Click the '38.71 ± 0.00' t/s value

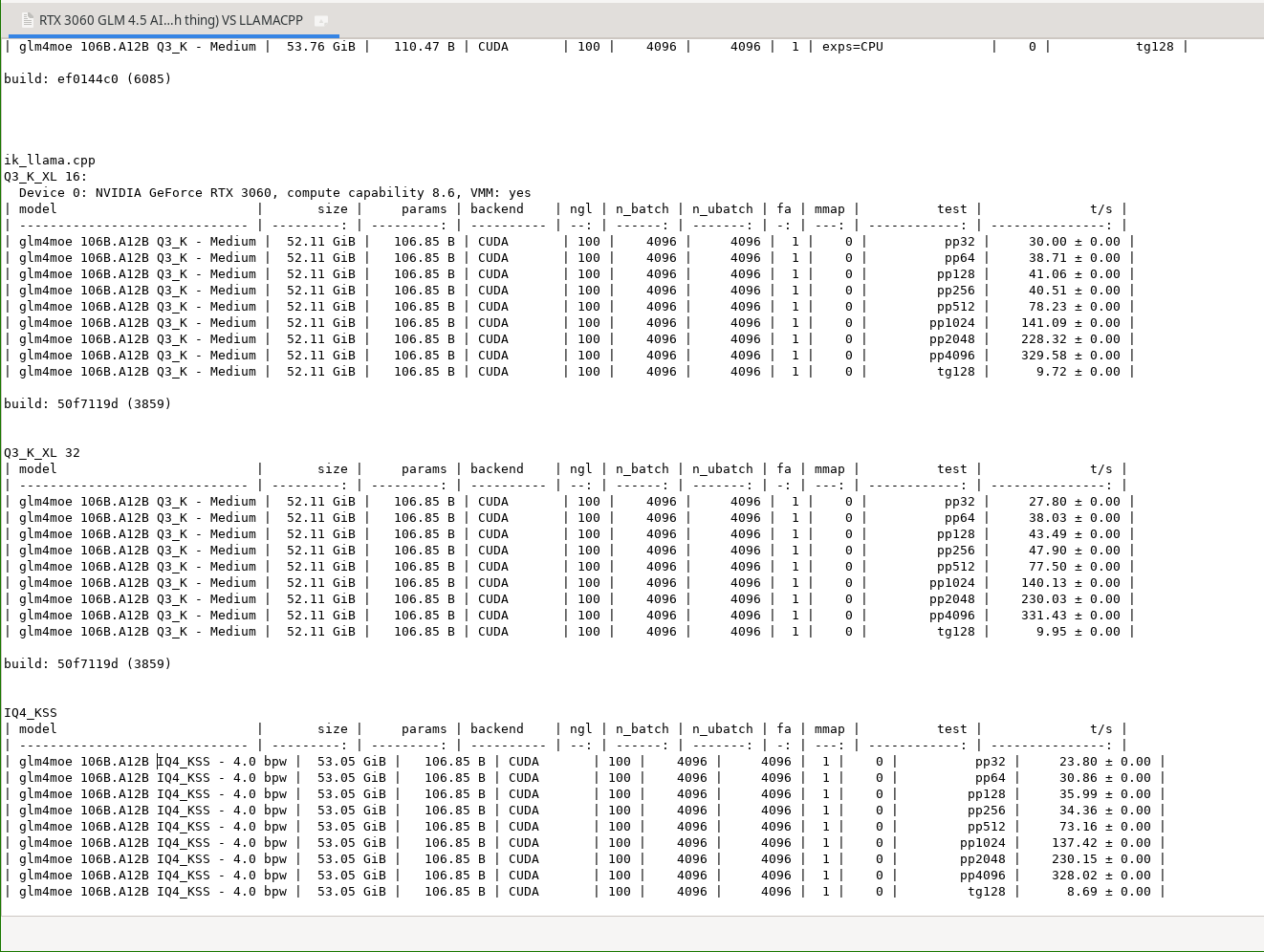pos(1075,258)
